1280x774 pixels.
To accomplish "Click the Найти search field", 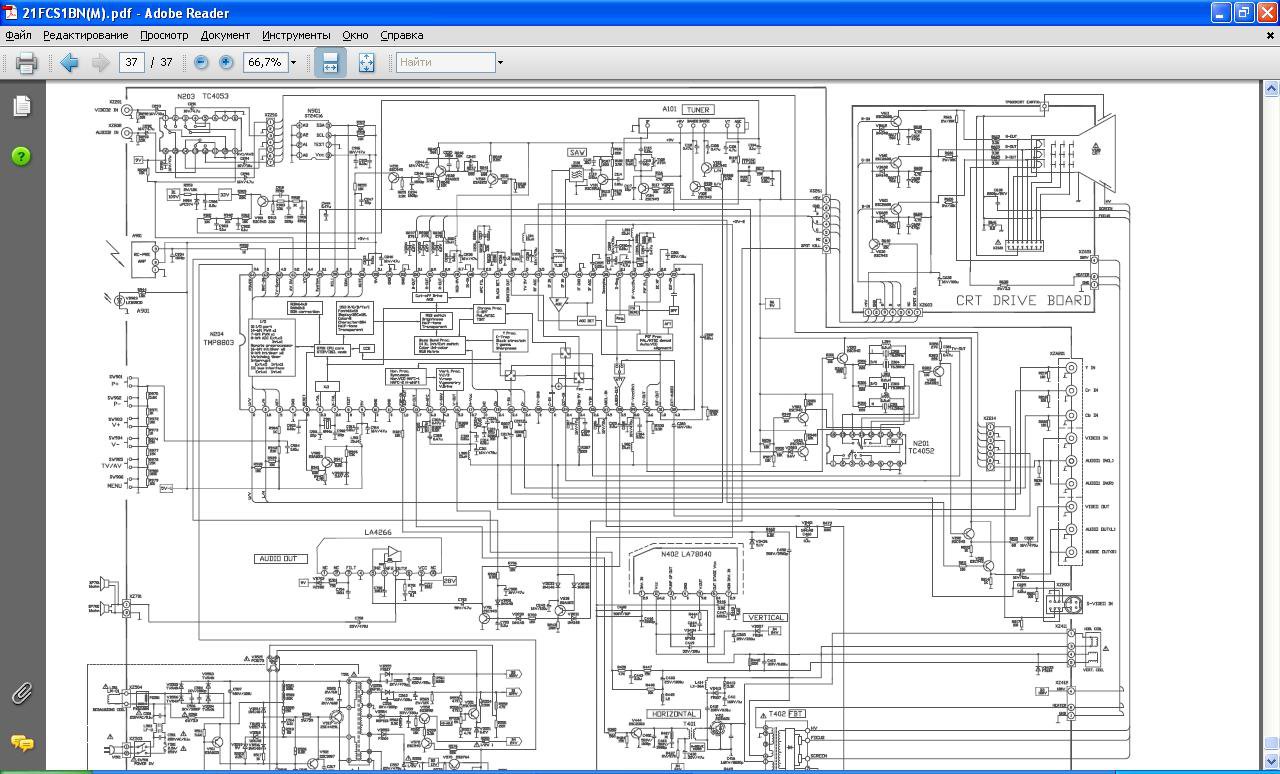I will coord(445,62).
